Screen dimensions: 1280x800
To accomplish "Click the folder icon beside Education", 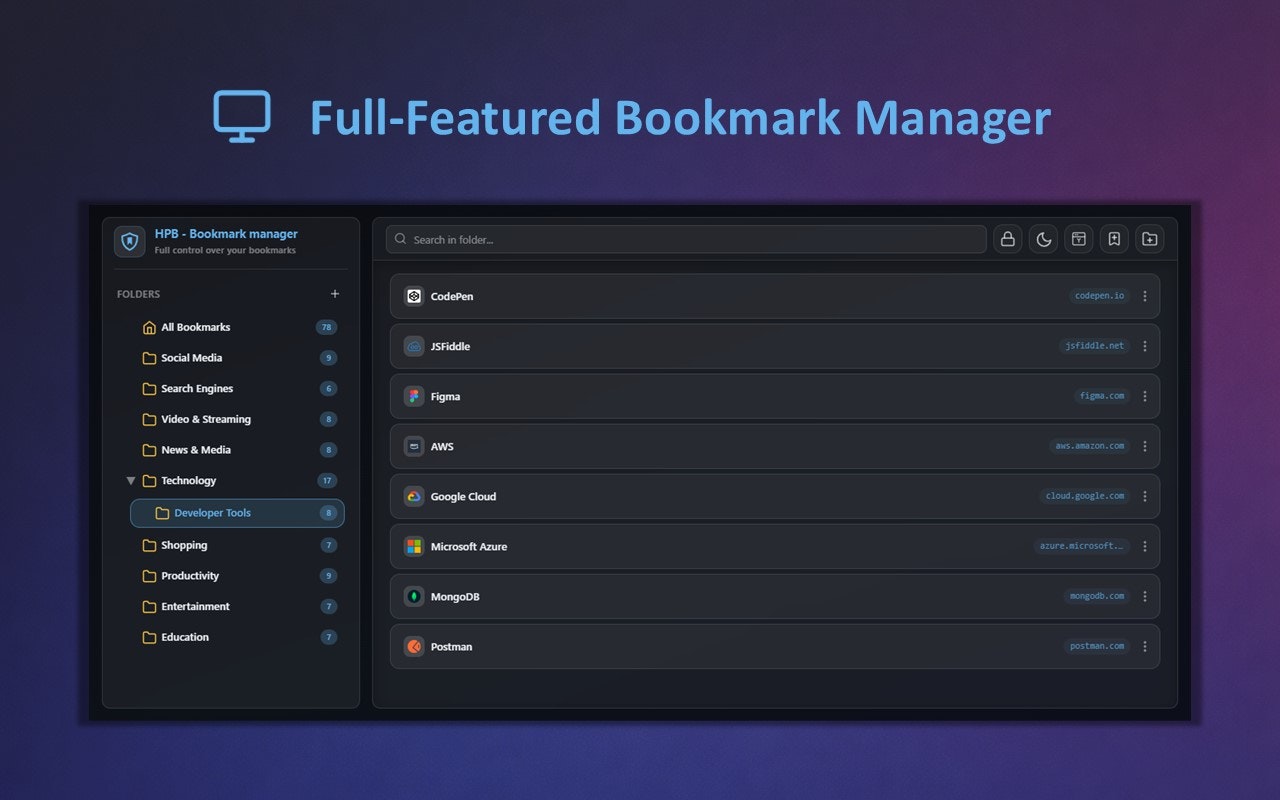I will pos(149,637).
